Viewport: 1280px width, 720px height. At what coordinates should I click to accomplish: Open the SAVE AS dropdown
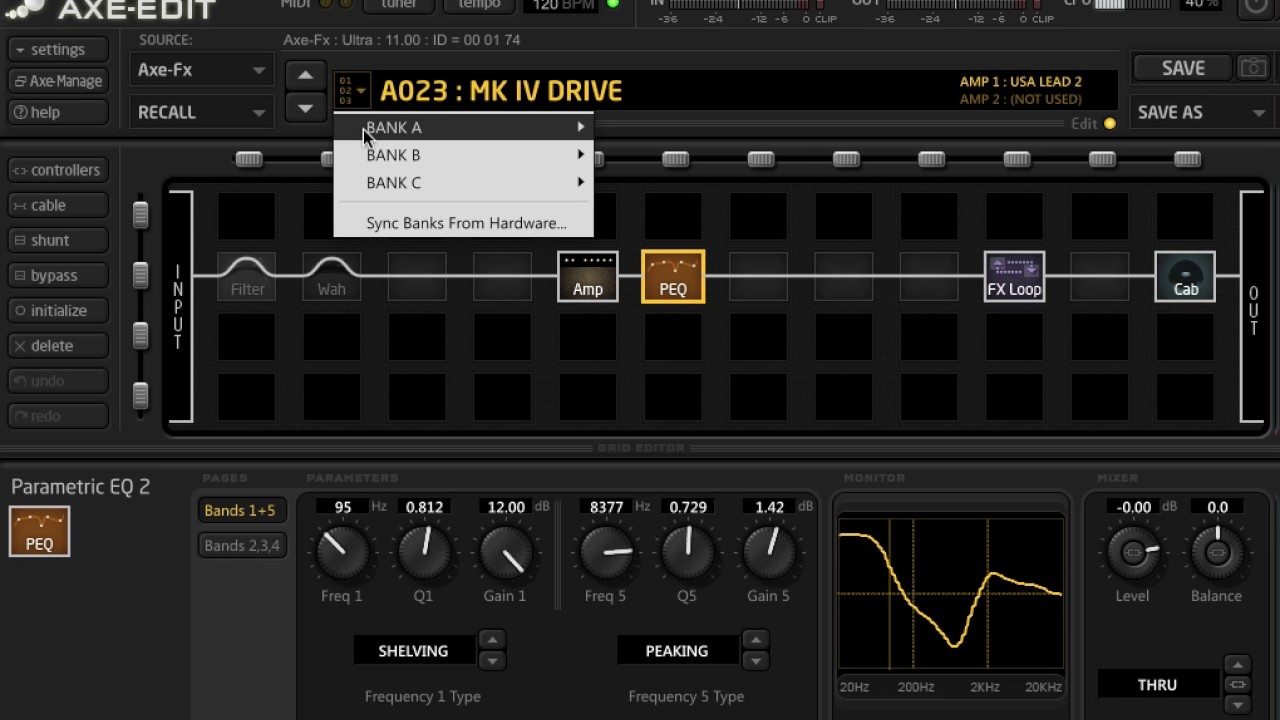tap(1201, 112)
